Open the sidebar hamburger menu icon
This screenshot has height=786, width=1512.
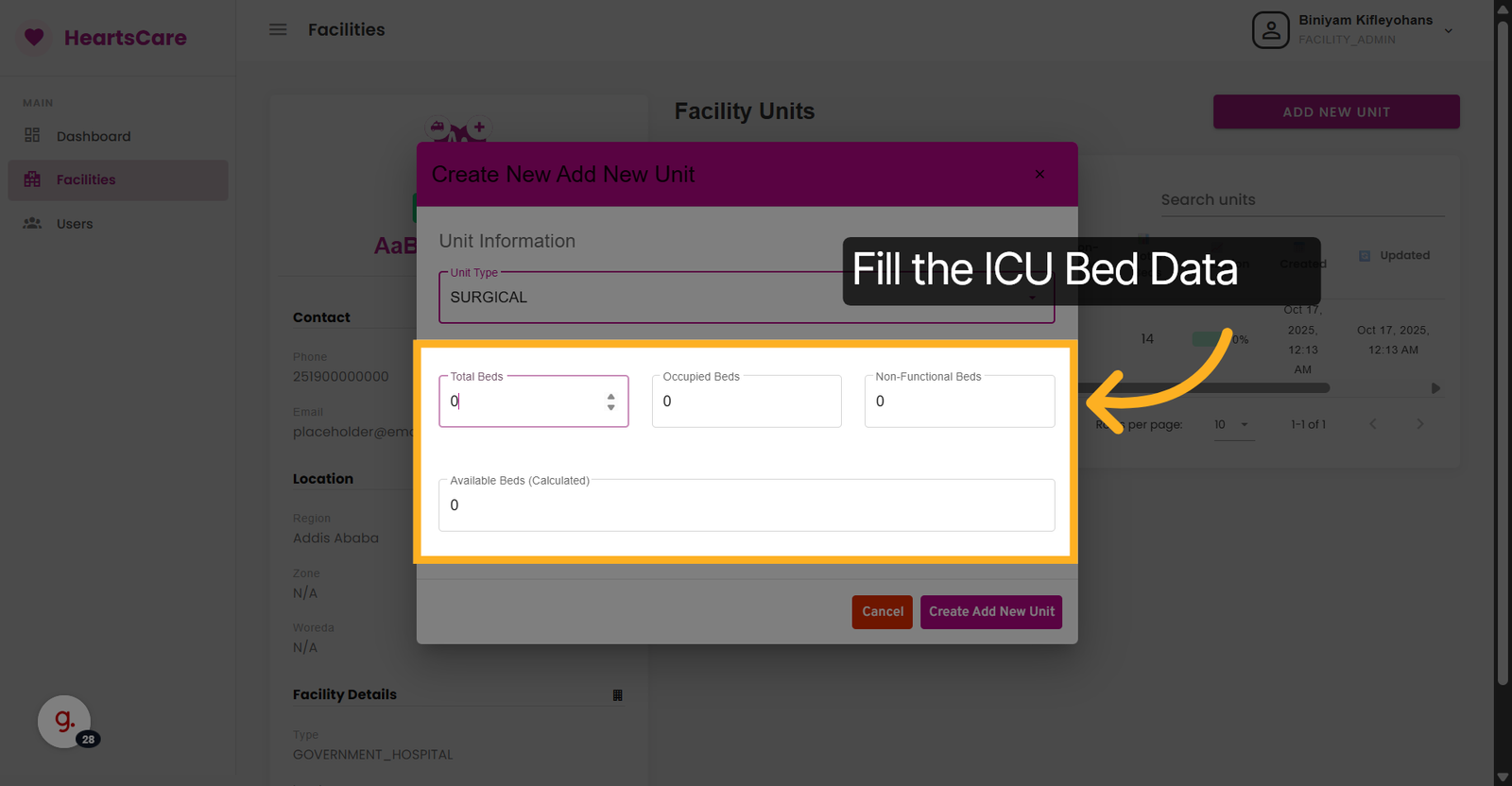278,29
